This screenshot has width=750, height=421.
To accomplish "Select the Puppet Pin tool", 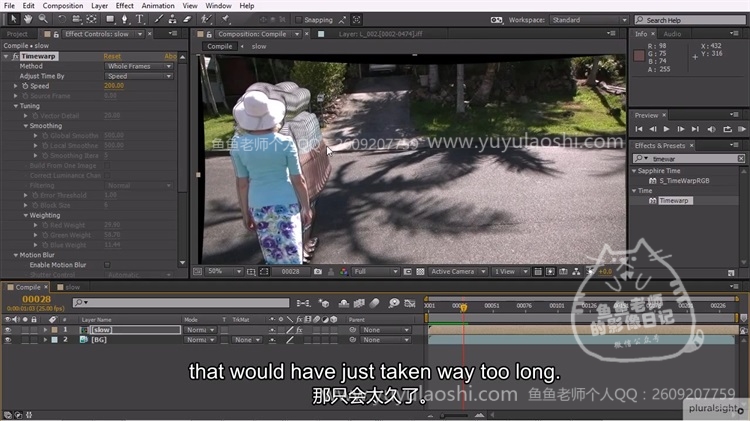I will point(225,19).
